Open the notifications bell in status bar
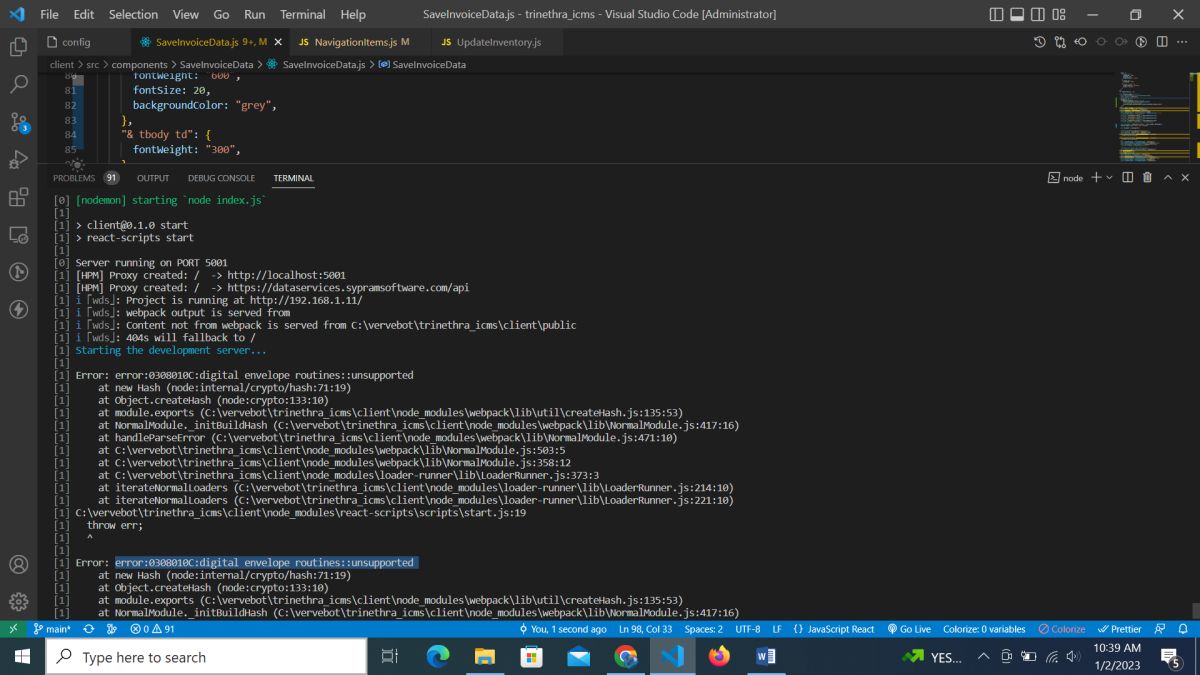 point(1183,629)
